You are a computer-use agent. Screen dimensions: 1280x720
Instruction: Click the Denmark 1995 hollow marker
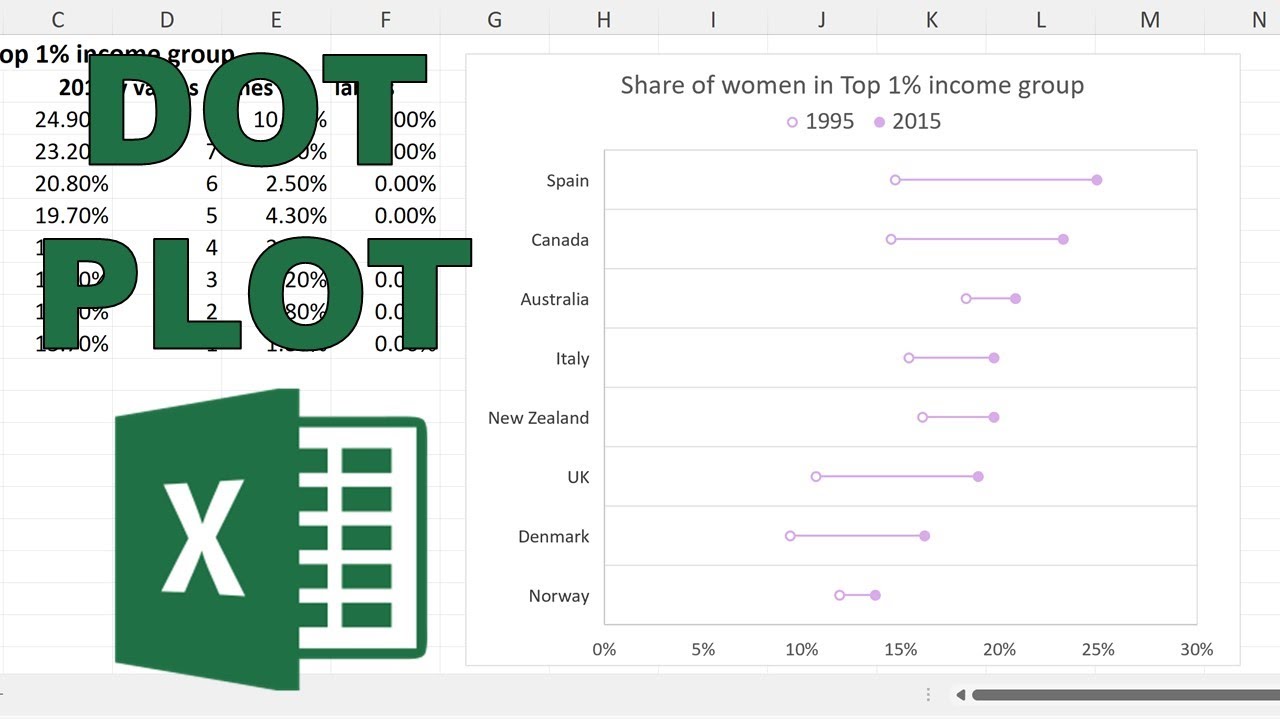point(790,536)
